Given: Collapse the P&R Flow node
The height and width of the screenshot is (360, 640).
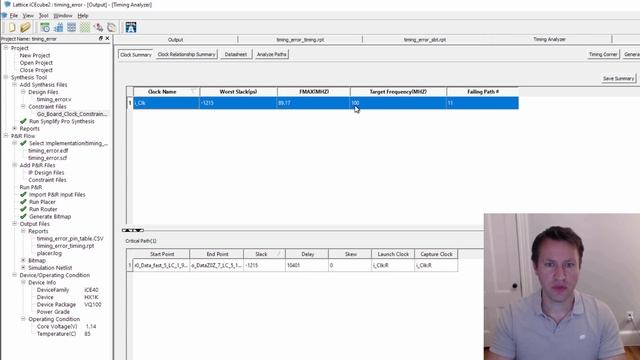Looking at the screenshot, I should pos(6,136).
